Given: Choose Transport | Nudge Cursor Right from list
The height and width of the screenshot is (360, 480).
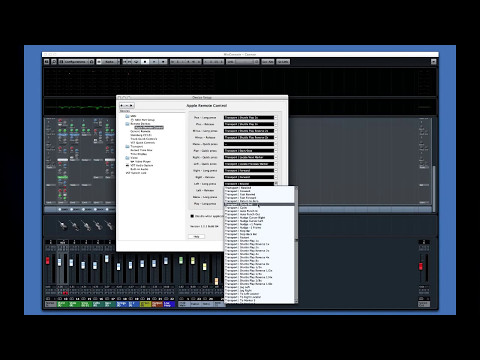Looking at the screenshot, I should click(x=259, y=218).
